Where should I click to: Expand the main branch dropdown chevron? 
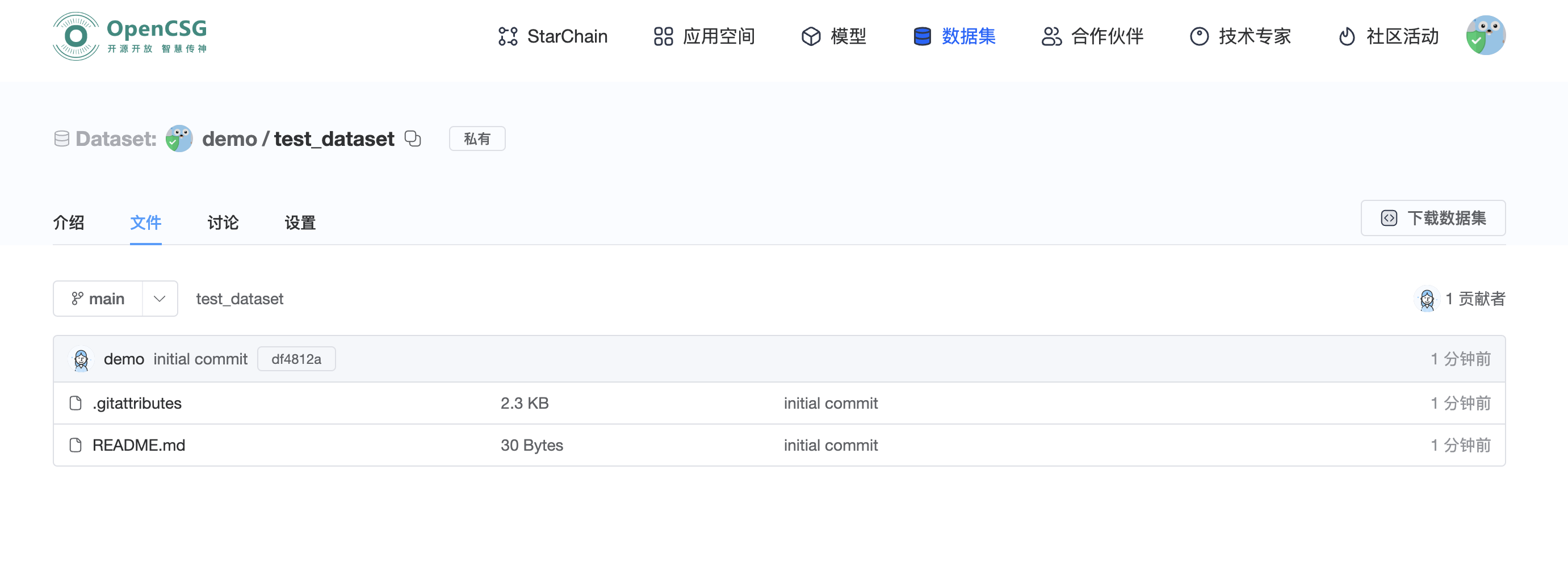tap(160, 299)
